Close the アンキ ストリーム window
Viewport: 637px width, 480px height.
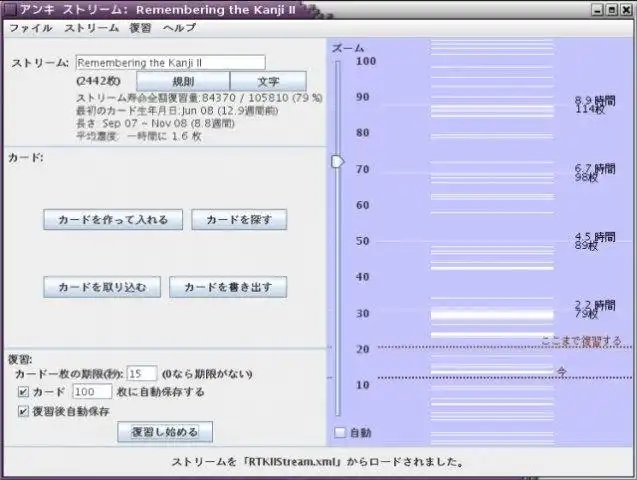pyautogui.click(x=626, y=10)
